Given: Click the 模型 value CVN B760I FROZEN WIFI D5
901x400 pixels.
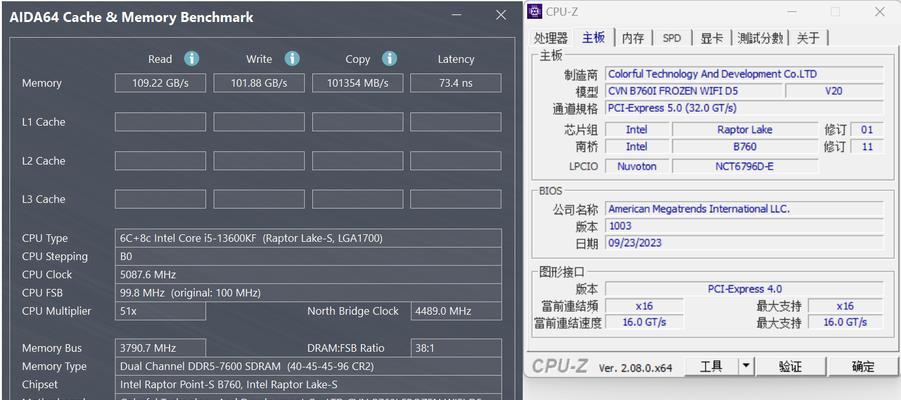Looking at the screenshot, I should [694, 91].
